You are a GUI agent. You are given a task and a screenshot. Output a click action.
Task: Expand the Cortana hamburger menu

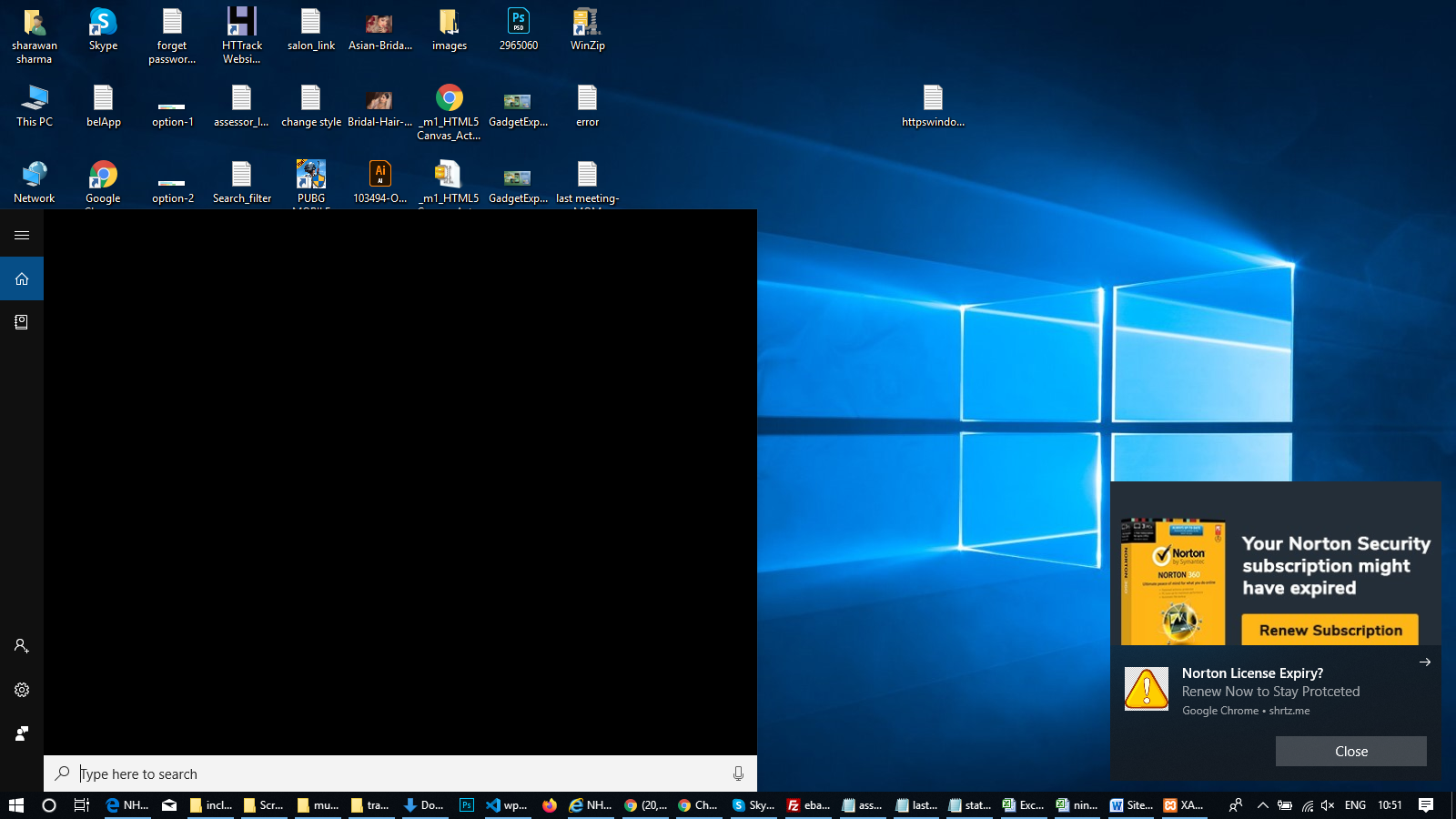click(22, 235)
